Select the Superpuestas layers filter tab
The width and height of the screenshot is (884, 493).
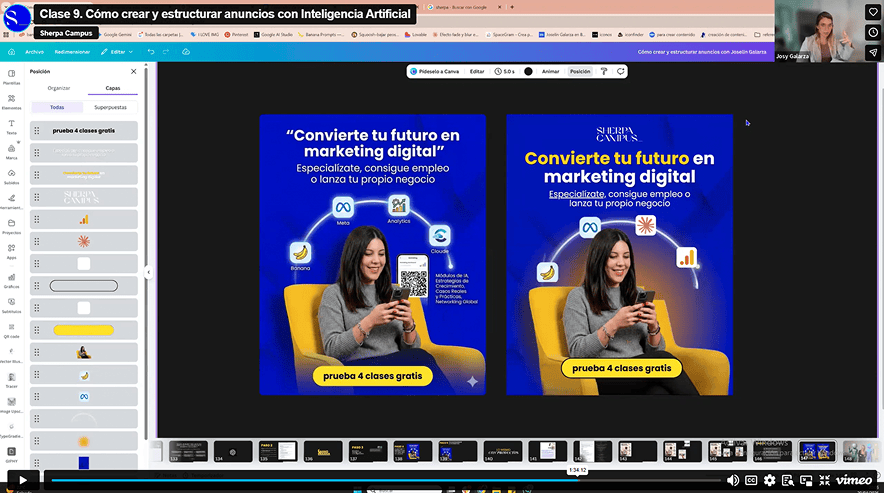[x=110, y=107]
